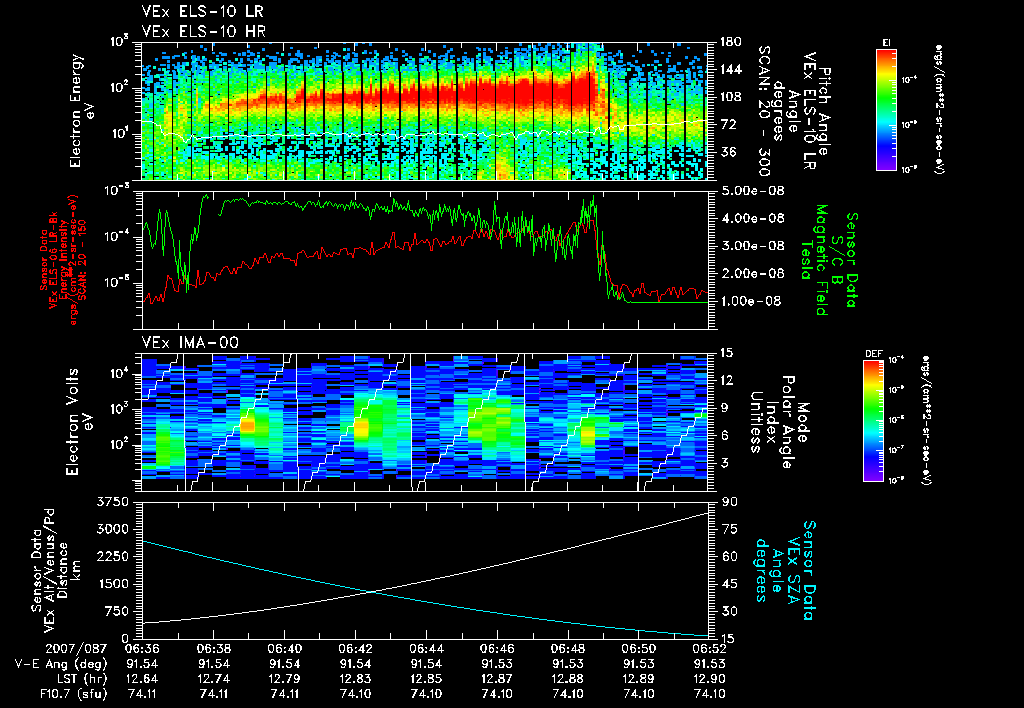Click the pitch angle tick '108'
Image resolution: width=1024 pixels, height=708 pixels.
pos(730,97)
